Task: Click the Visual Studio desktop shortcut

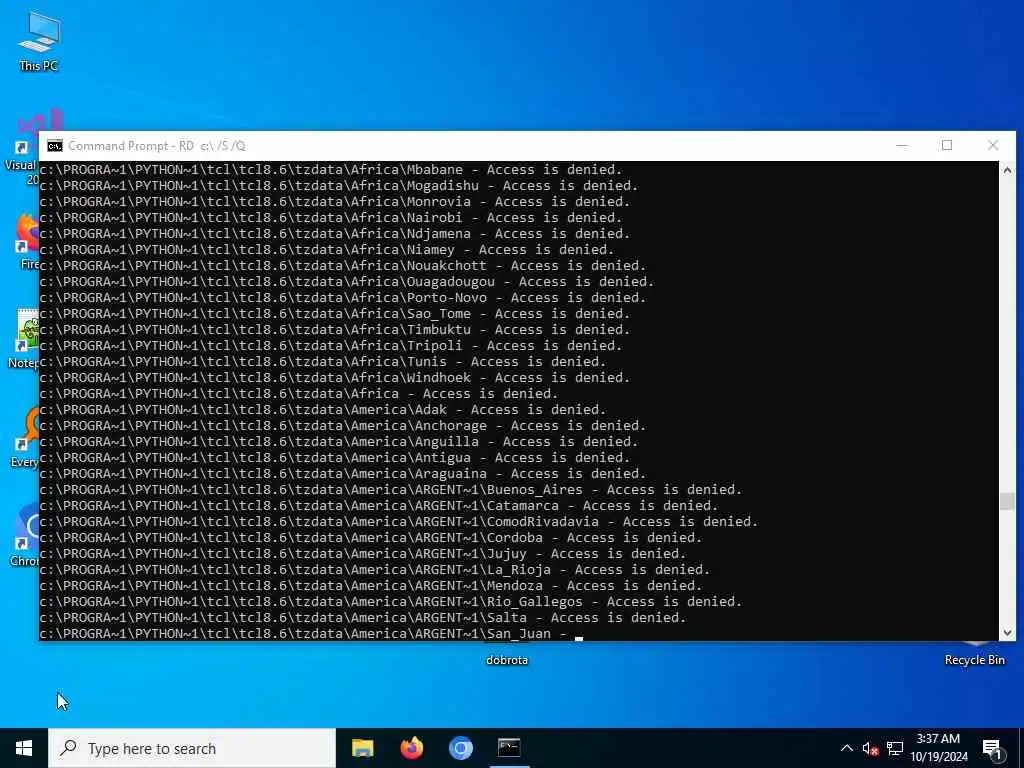Action: (21, 147)
